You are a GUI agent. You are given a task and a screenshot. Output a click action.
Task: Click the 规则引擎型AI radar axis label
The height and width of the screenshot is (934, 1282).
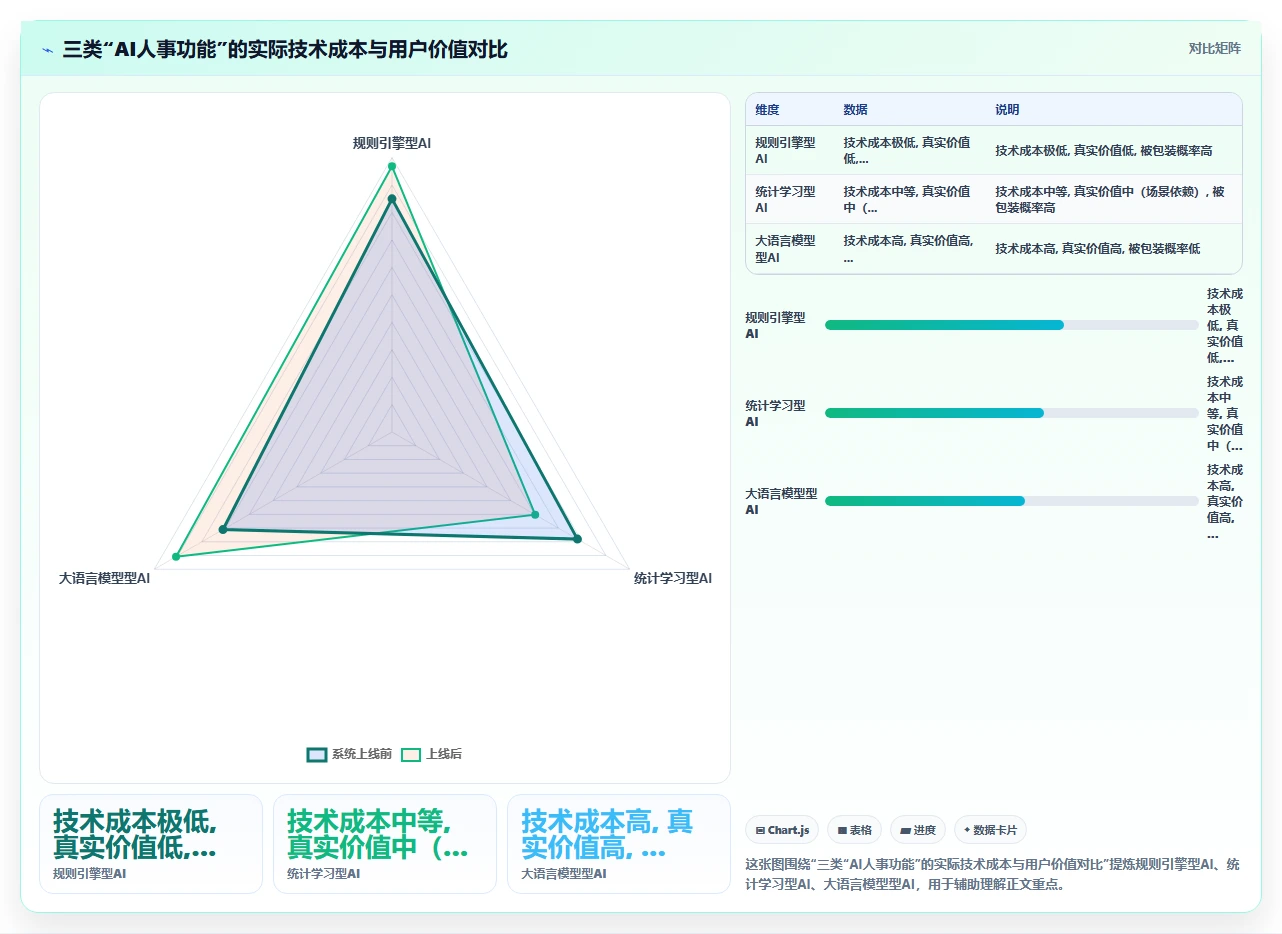pos(392,143)
